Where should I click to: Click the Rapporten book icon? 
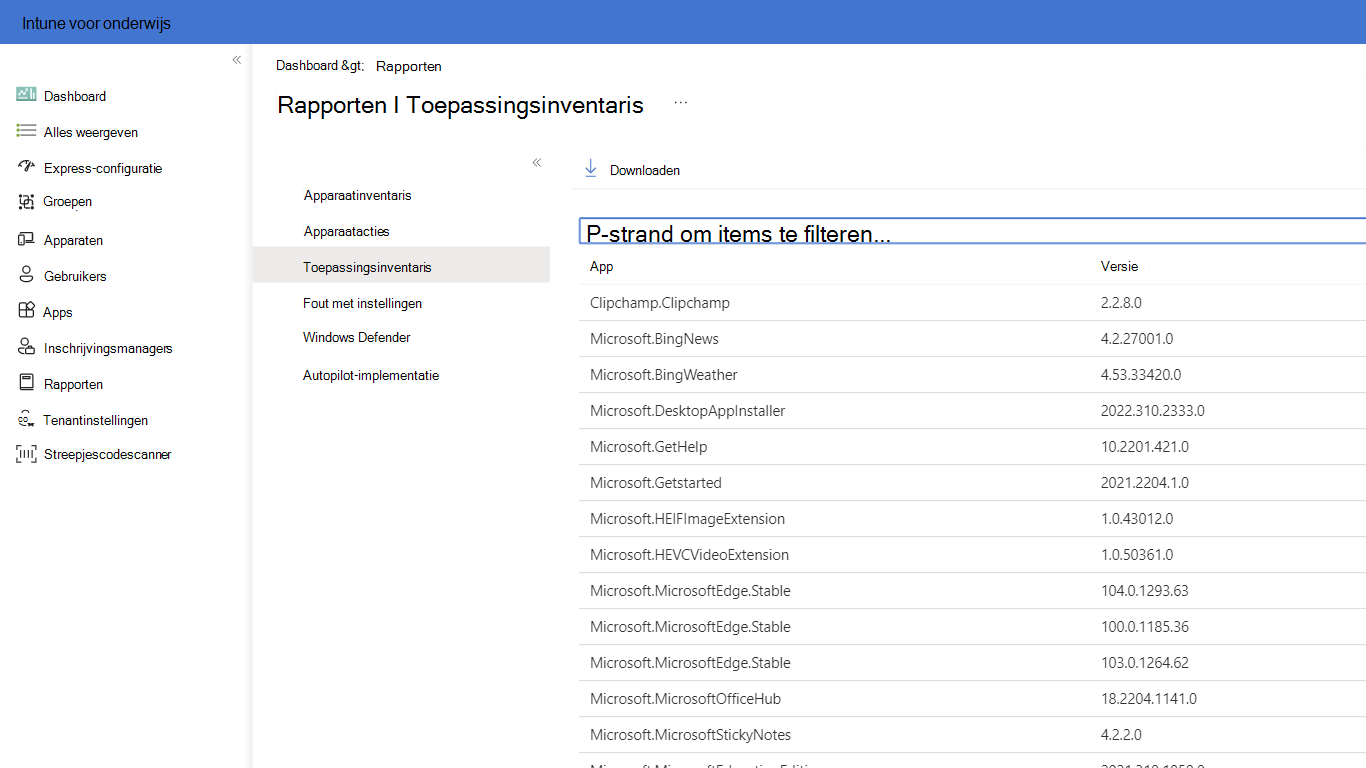click(x=26, y=383)
